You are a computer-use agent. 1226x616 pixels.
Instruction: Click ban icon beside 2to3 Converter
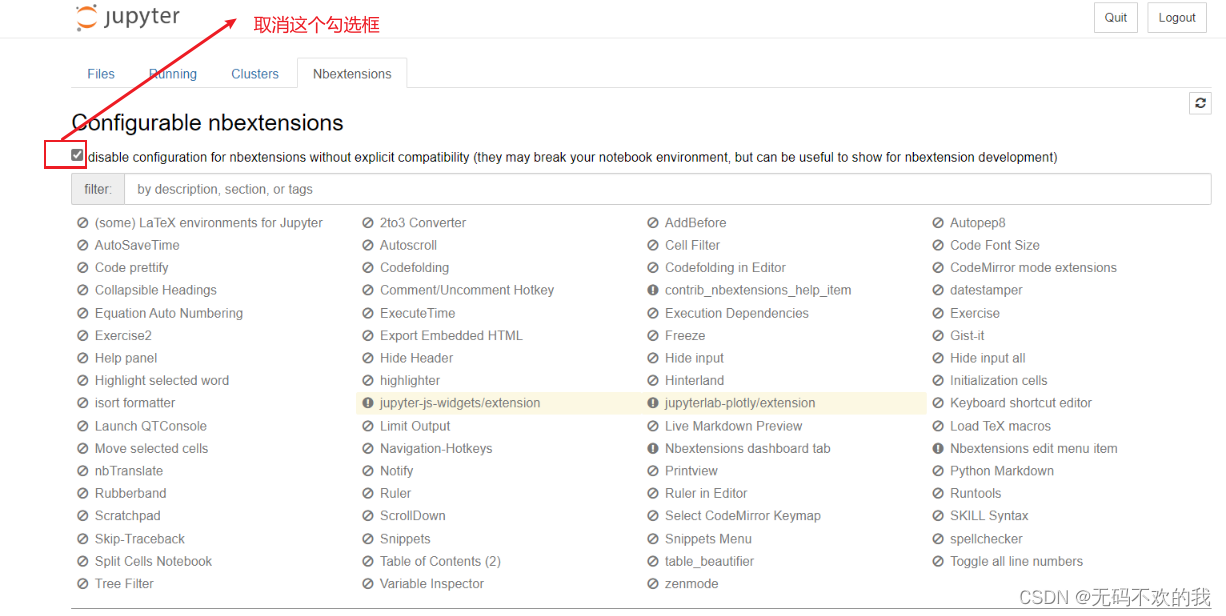click(368, 223)
